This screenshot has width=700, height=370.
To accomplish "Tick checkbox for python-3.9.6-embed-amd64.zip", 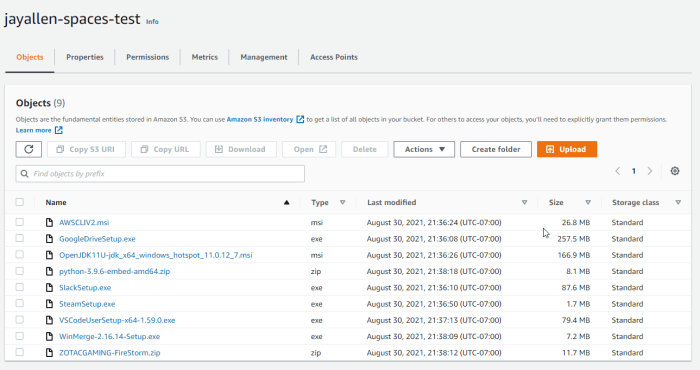I will [x=20, y=271].
